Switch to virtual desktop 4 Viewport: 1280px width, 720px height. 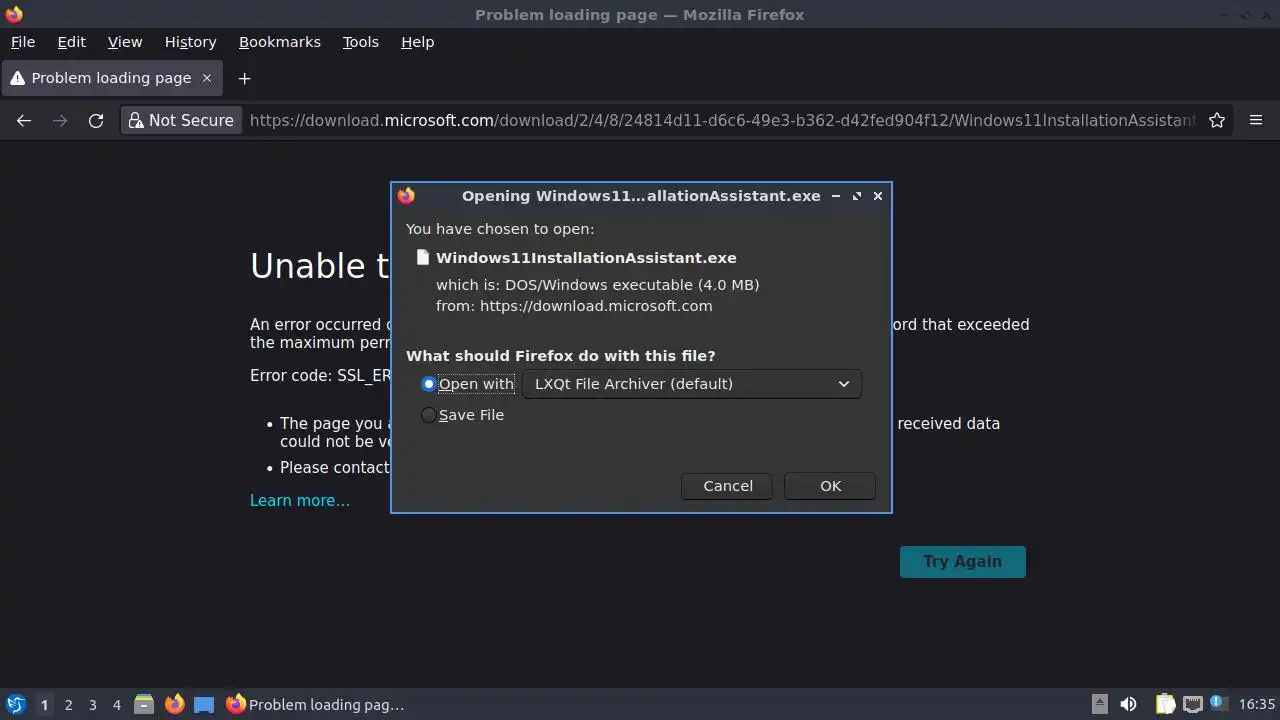click(116, 704)
